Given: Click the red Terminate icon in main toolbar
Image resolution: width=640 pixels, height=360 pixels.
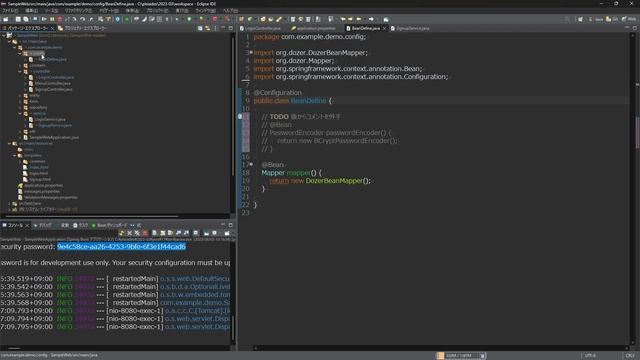Looking at the screenshot, I should pyautogui.click(x=60, y=19).
